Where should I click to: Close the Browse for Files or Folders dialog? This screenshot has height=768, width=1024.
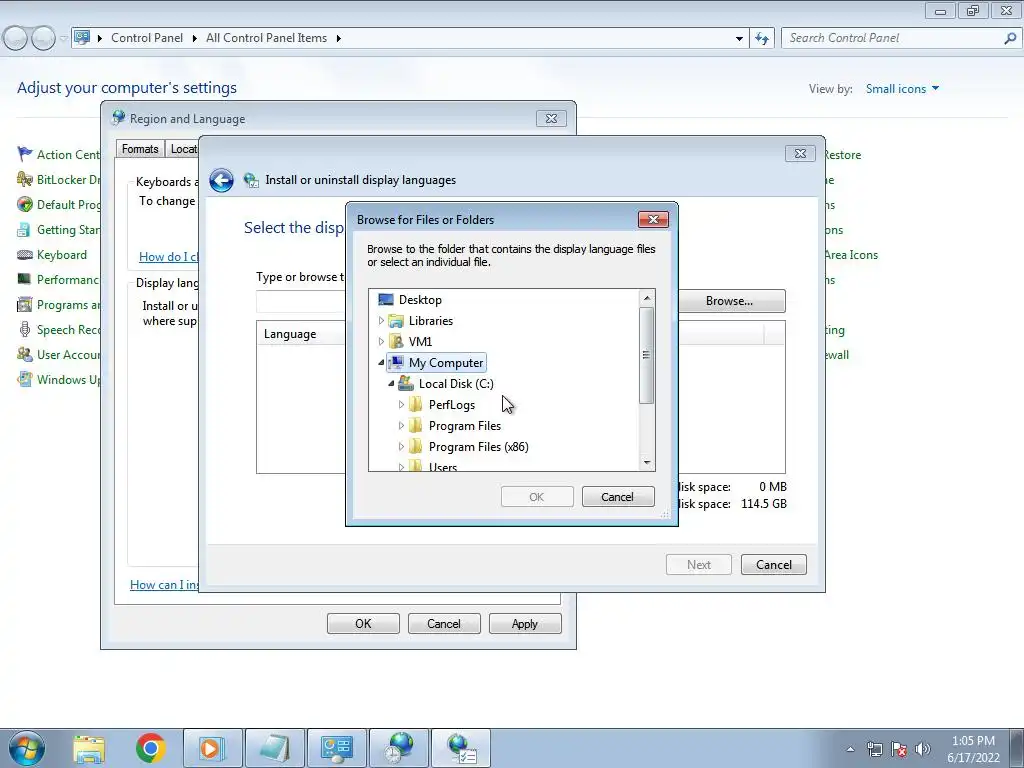pos(653,219)
